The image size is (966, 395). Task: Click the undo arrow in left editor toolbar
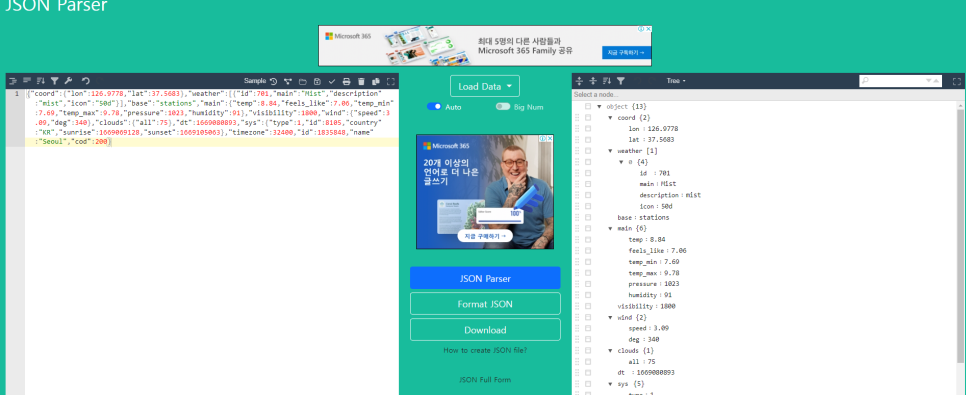click(86, 81)
